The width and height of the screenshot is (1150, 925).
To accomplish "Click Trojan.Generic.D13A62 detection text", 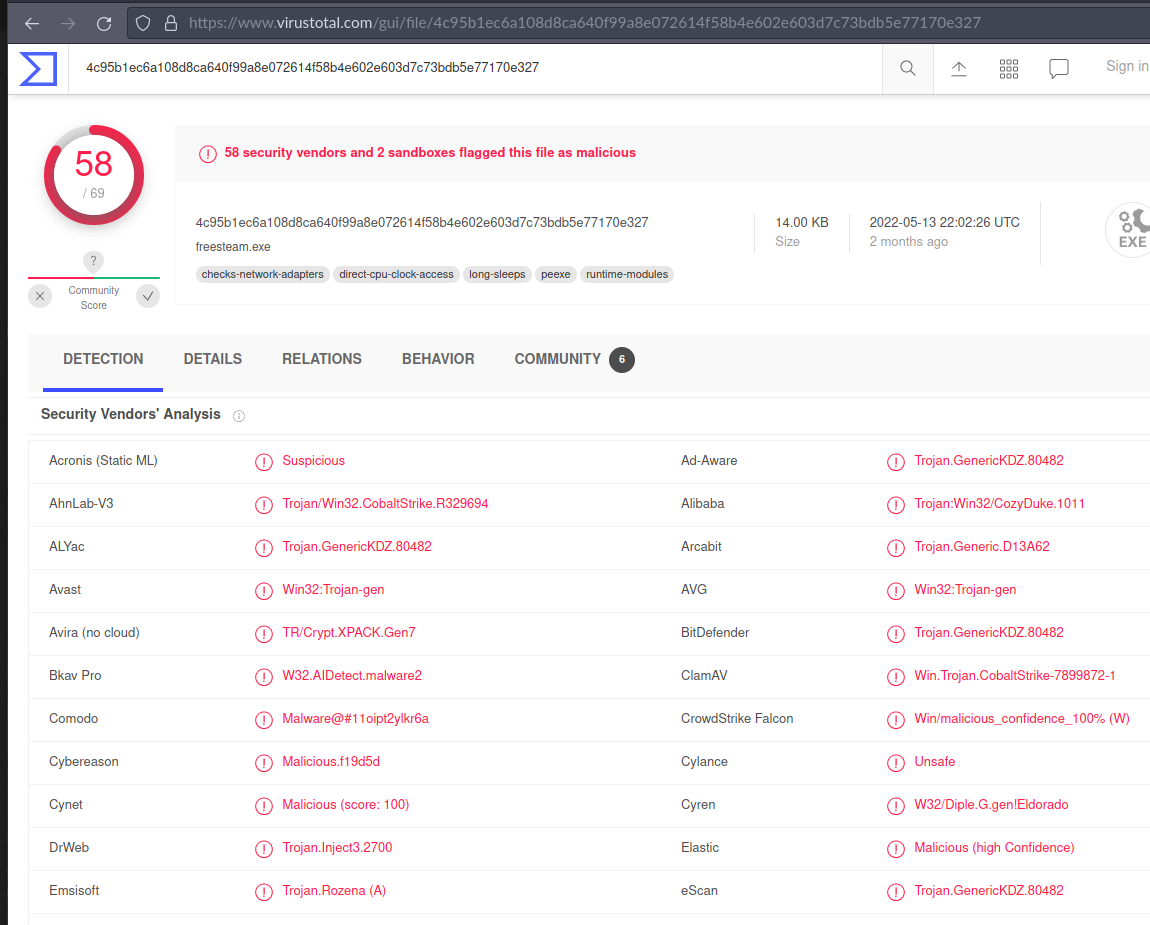I will click(981, 546).
